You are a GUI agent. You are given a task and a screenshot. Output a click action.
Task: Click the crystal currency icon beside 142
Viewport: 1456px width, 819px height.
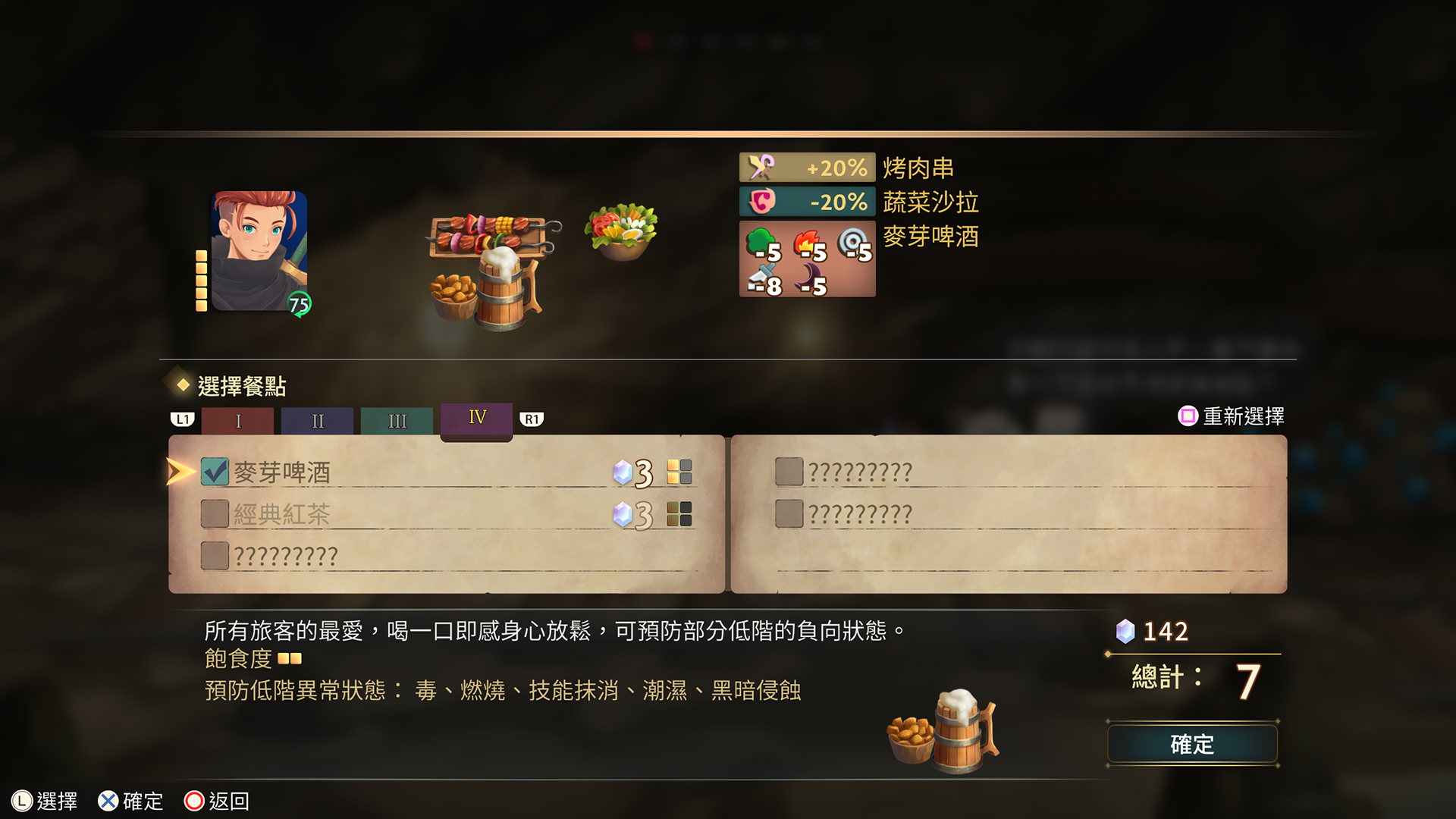(1125, 631)
